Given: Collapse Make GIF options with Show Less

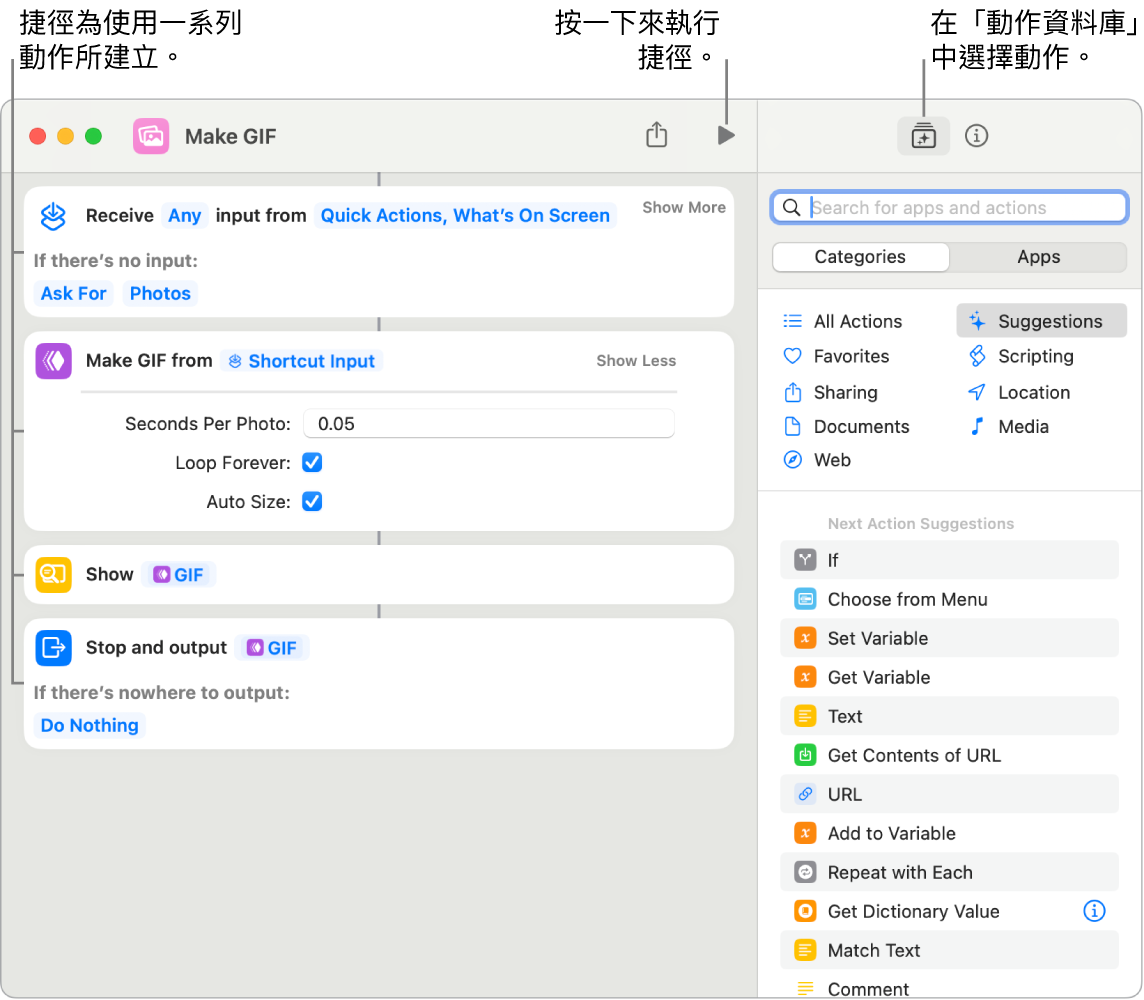Looking at the screenshot, I should (636, 361).
